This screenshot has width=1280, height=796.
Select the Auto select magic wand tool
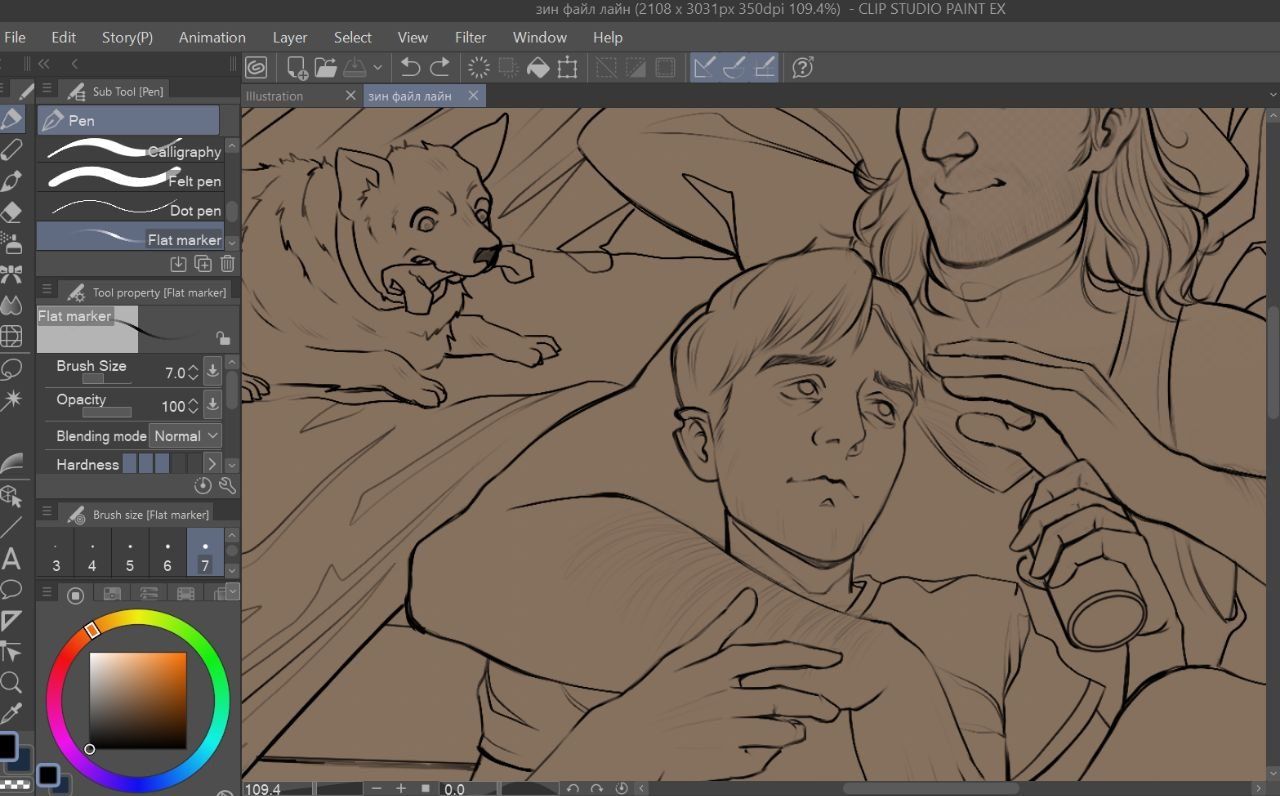(x=12, y=400)
